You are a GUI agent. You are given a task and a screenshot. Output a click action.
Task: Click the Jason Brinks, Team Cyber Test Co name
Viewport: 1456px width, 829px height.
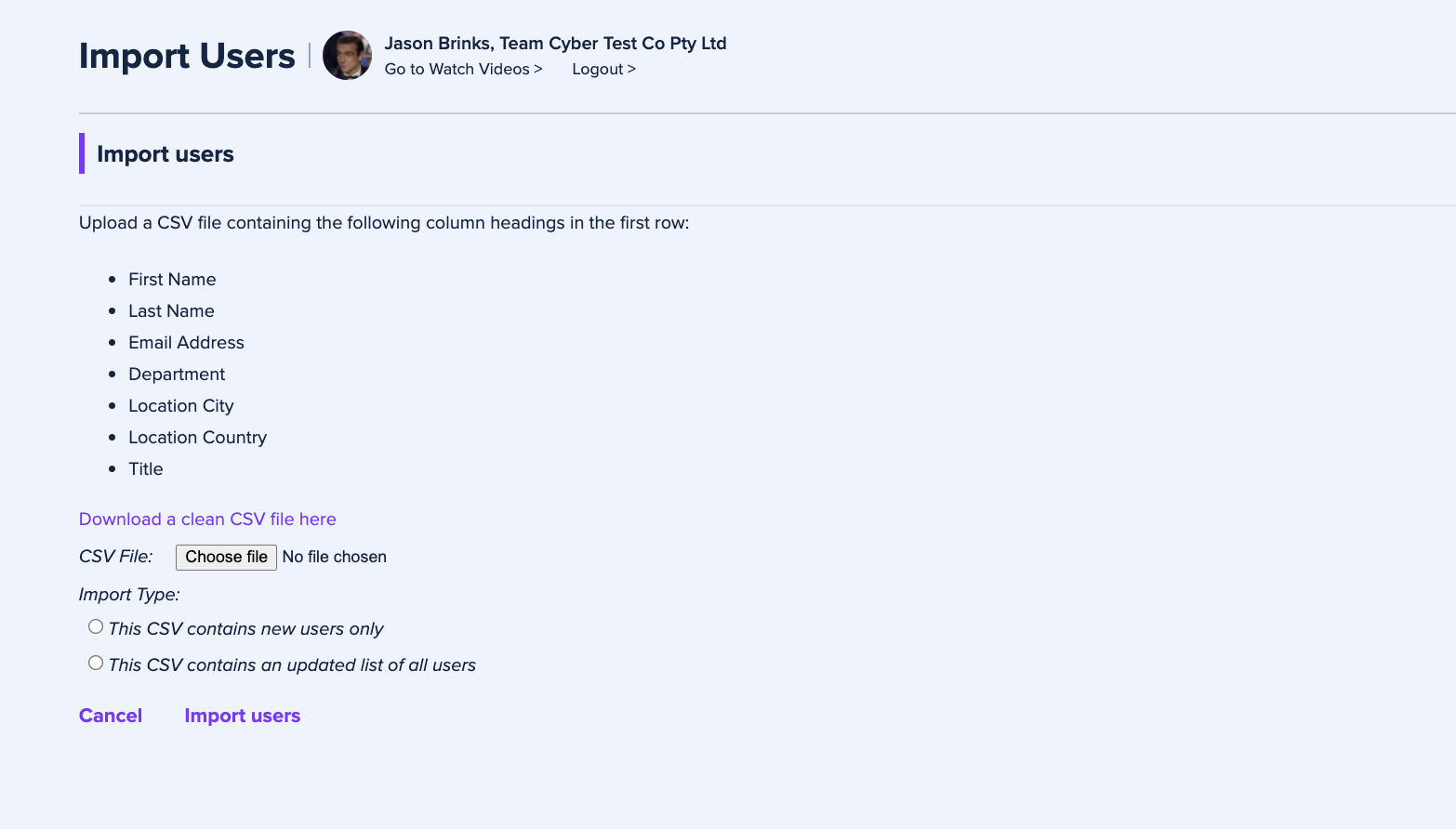(x=555, y=43)
